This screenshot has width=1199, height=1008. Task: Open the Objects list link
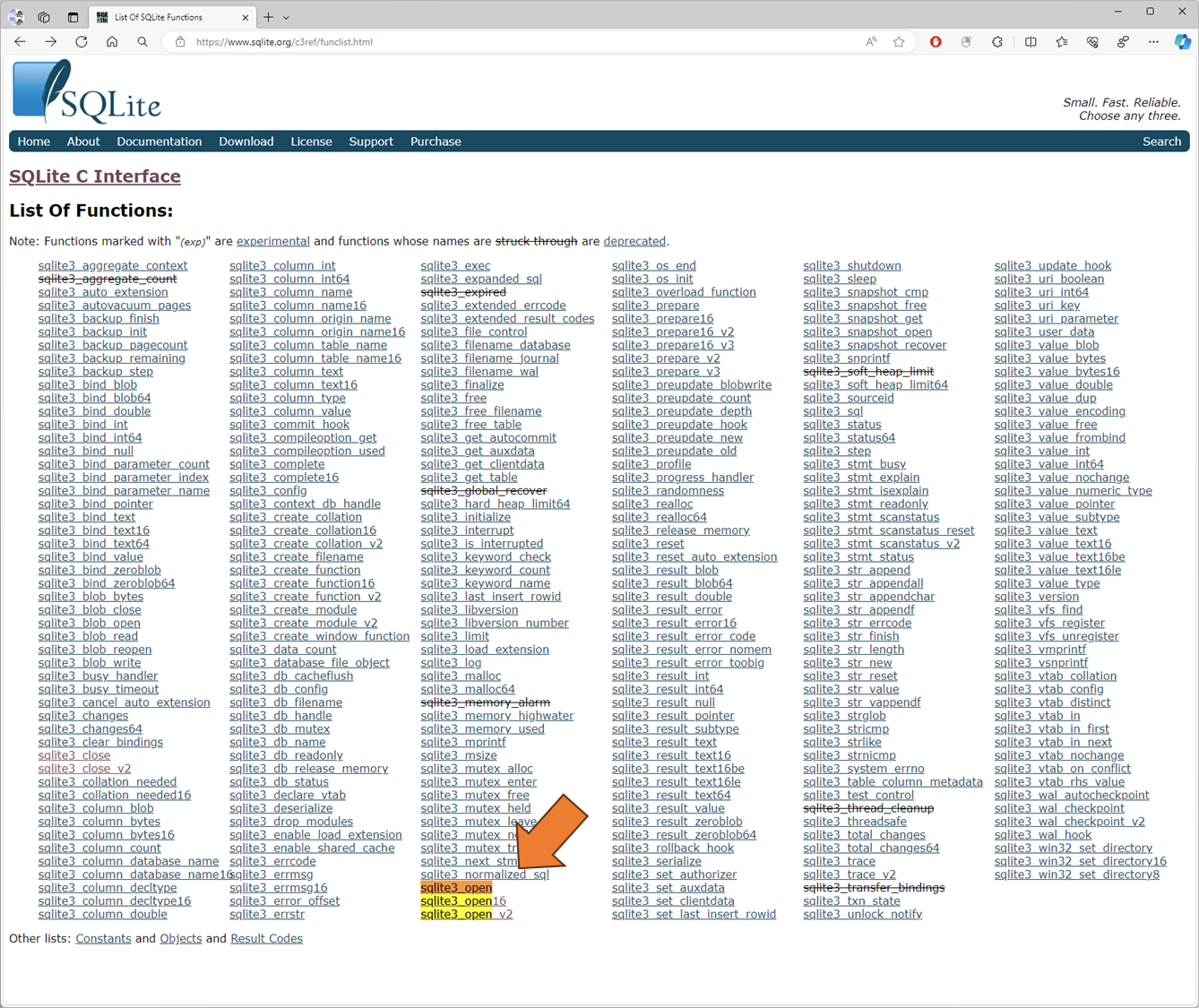(181, 939)
